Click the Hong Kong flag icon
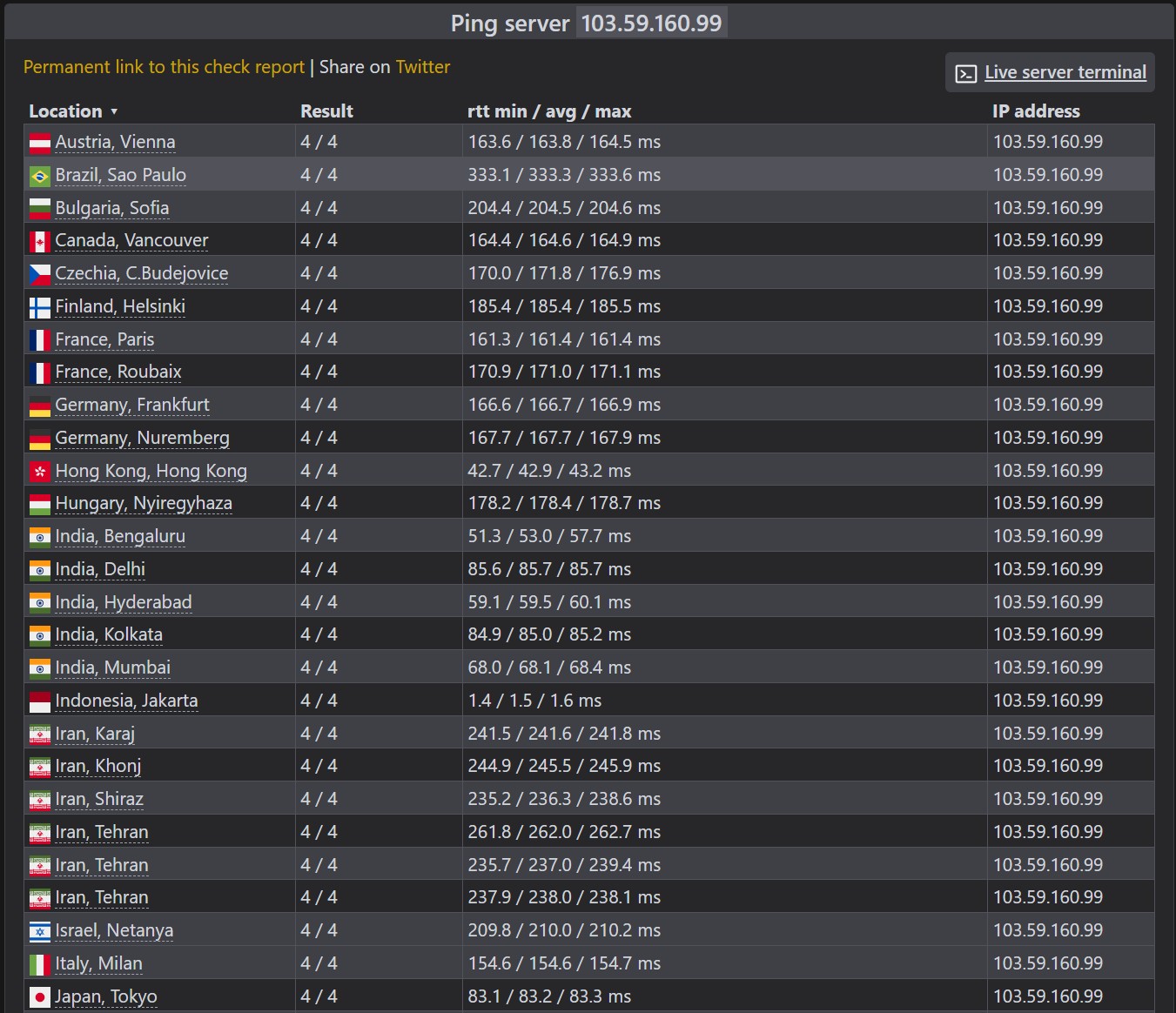Viewport: 1176px width, 1013px height. [40, 472]
